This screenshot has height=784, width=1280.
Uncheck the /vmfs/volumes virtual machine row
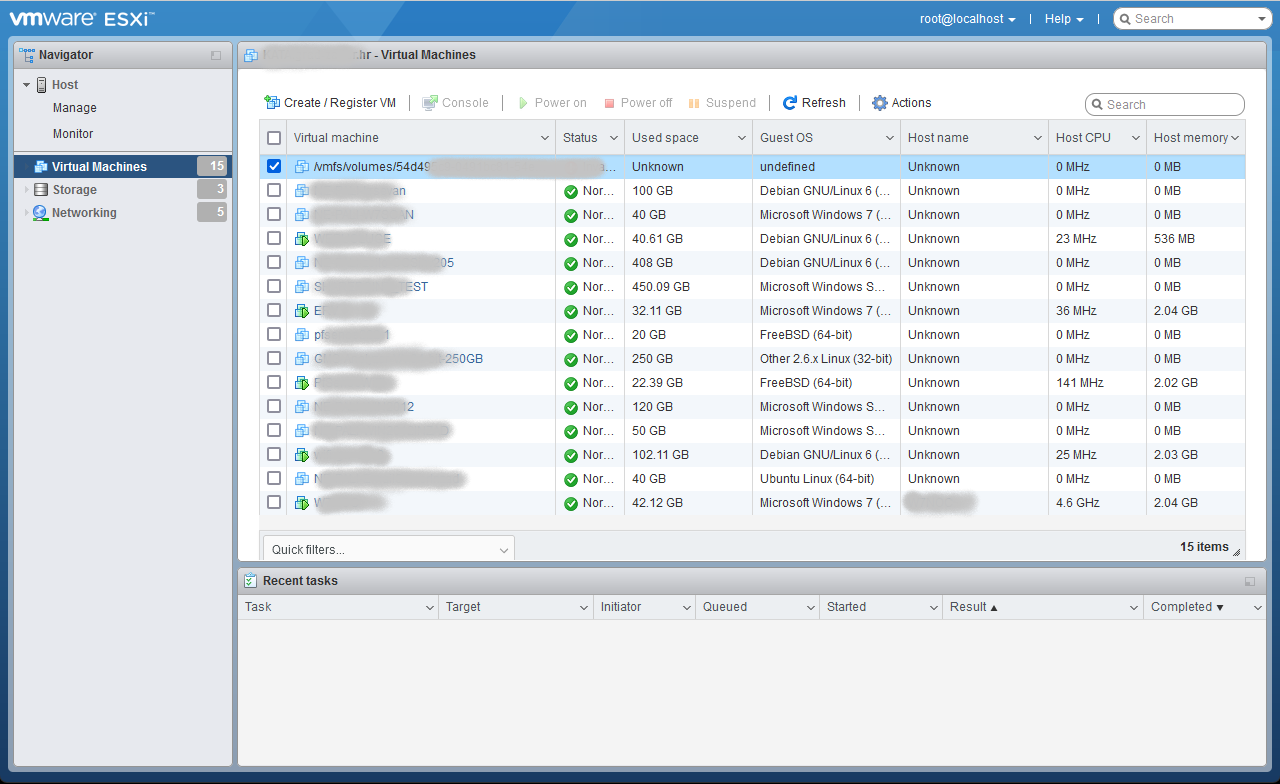(274, 167)
